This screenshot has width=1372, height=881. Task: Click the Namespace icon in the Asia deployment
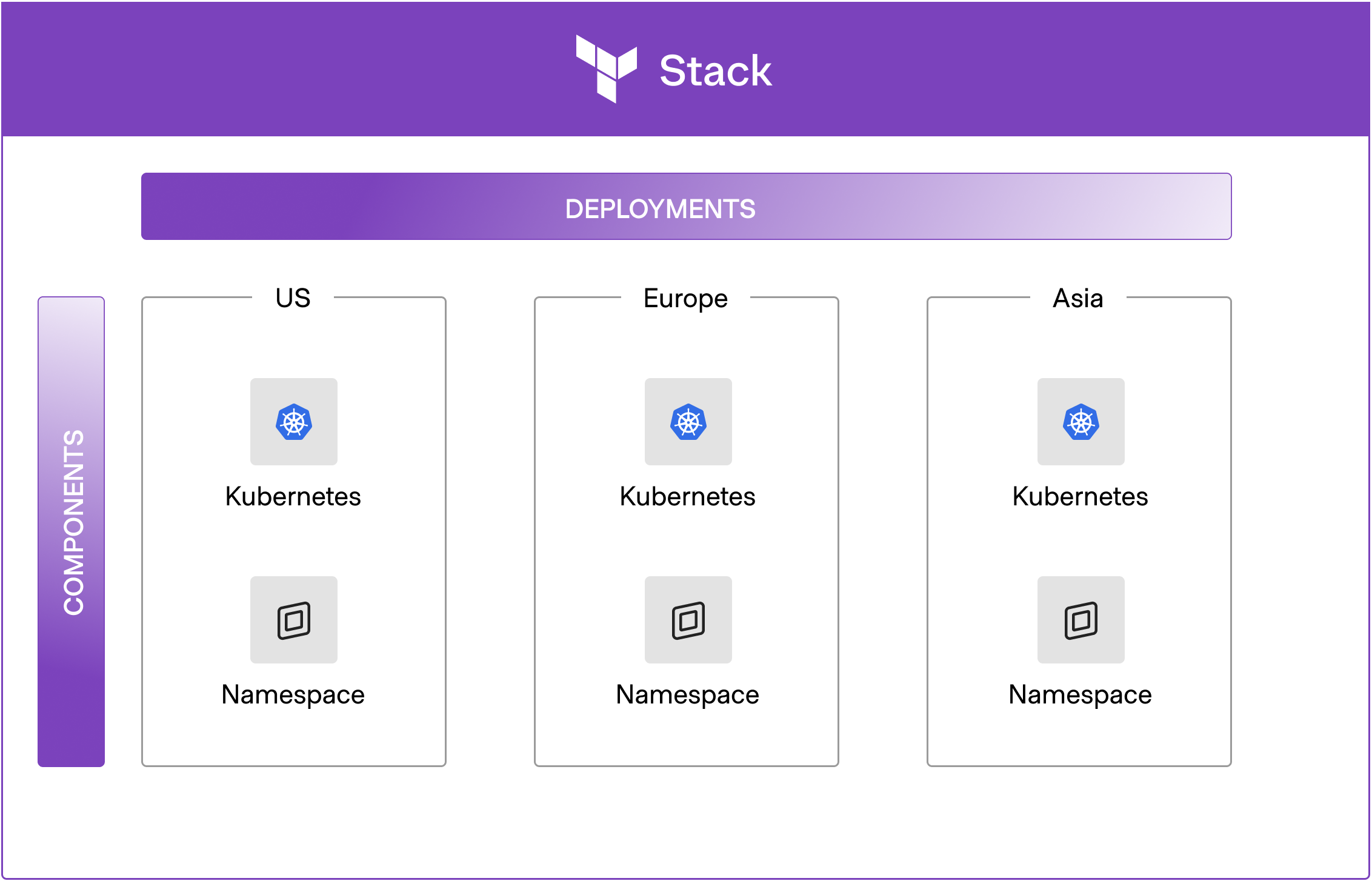[x=1080, y=619]
